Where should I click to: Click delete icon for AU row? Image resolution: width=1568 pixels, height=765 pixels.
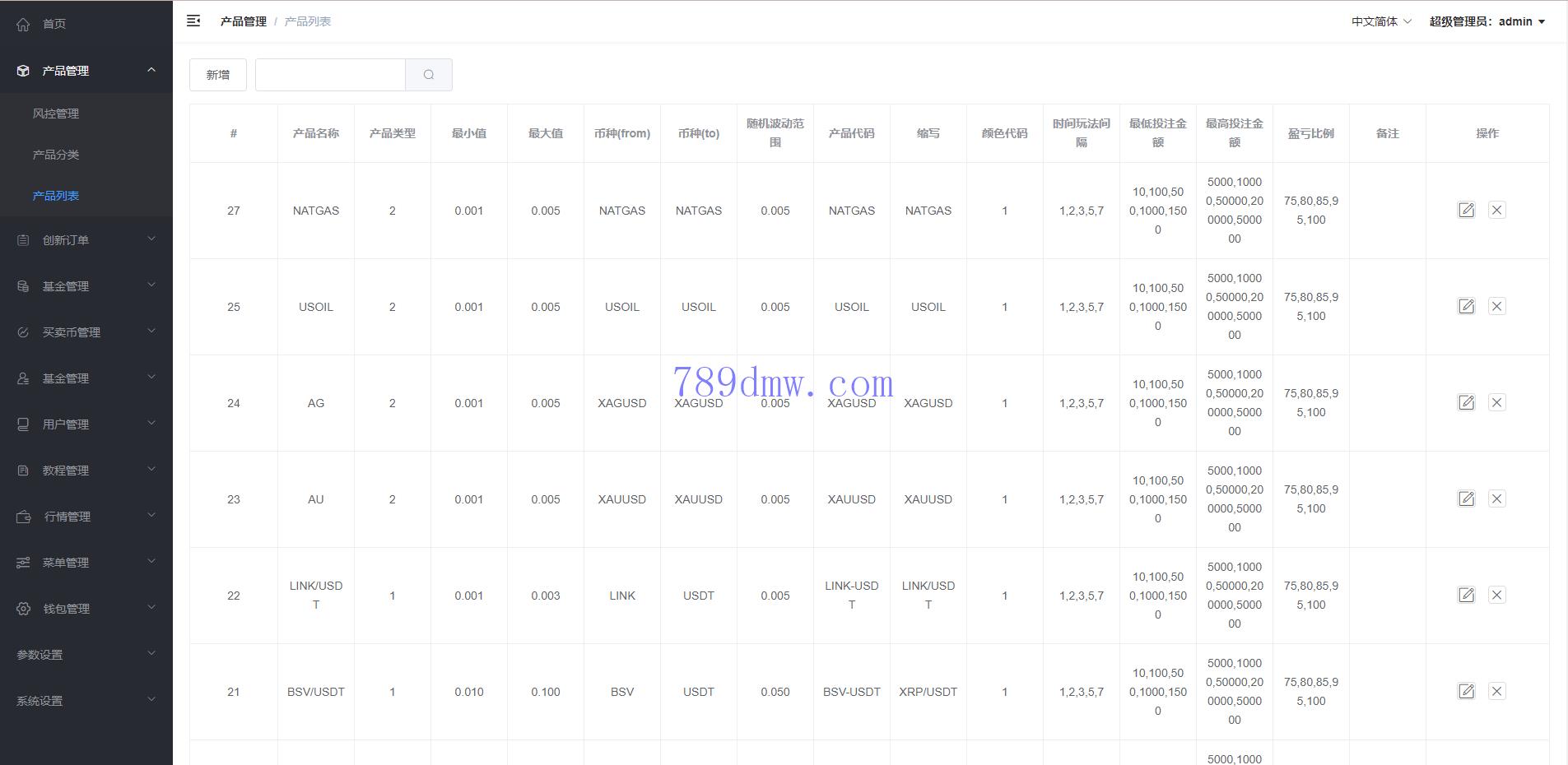tap(1496, 499)
